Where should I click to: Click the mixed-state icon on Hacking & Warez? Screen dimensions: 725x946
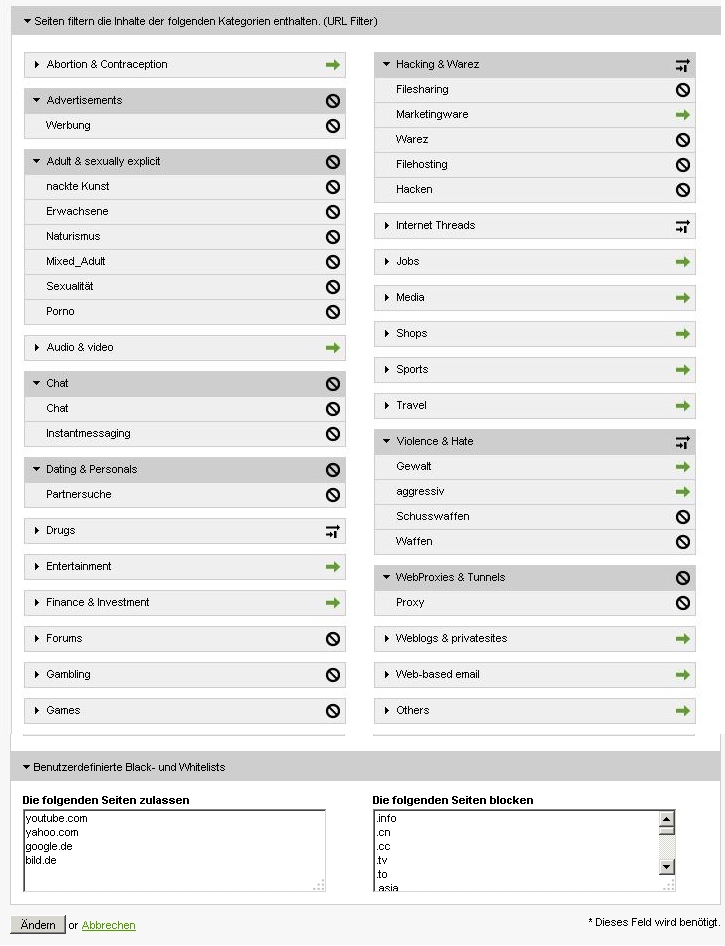(x=682, y=65)
